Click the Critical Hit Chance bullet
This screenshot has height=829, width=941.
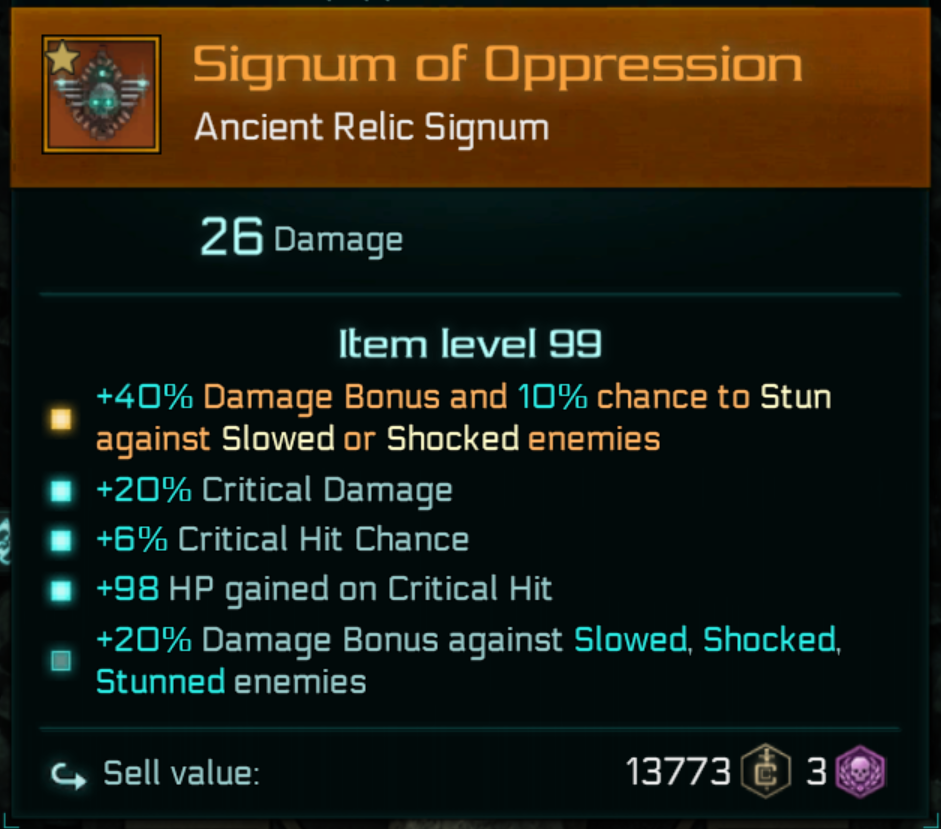(61, 540)
